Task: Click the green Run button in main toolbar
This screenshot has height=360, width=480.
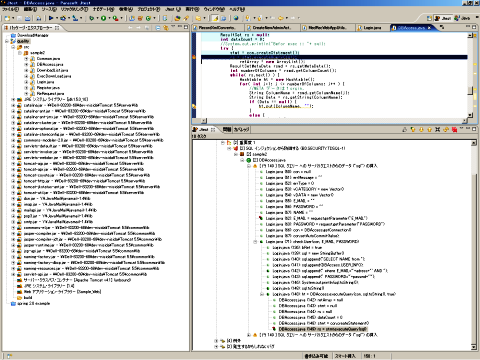Action: (103, 18)
